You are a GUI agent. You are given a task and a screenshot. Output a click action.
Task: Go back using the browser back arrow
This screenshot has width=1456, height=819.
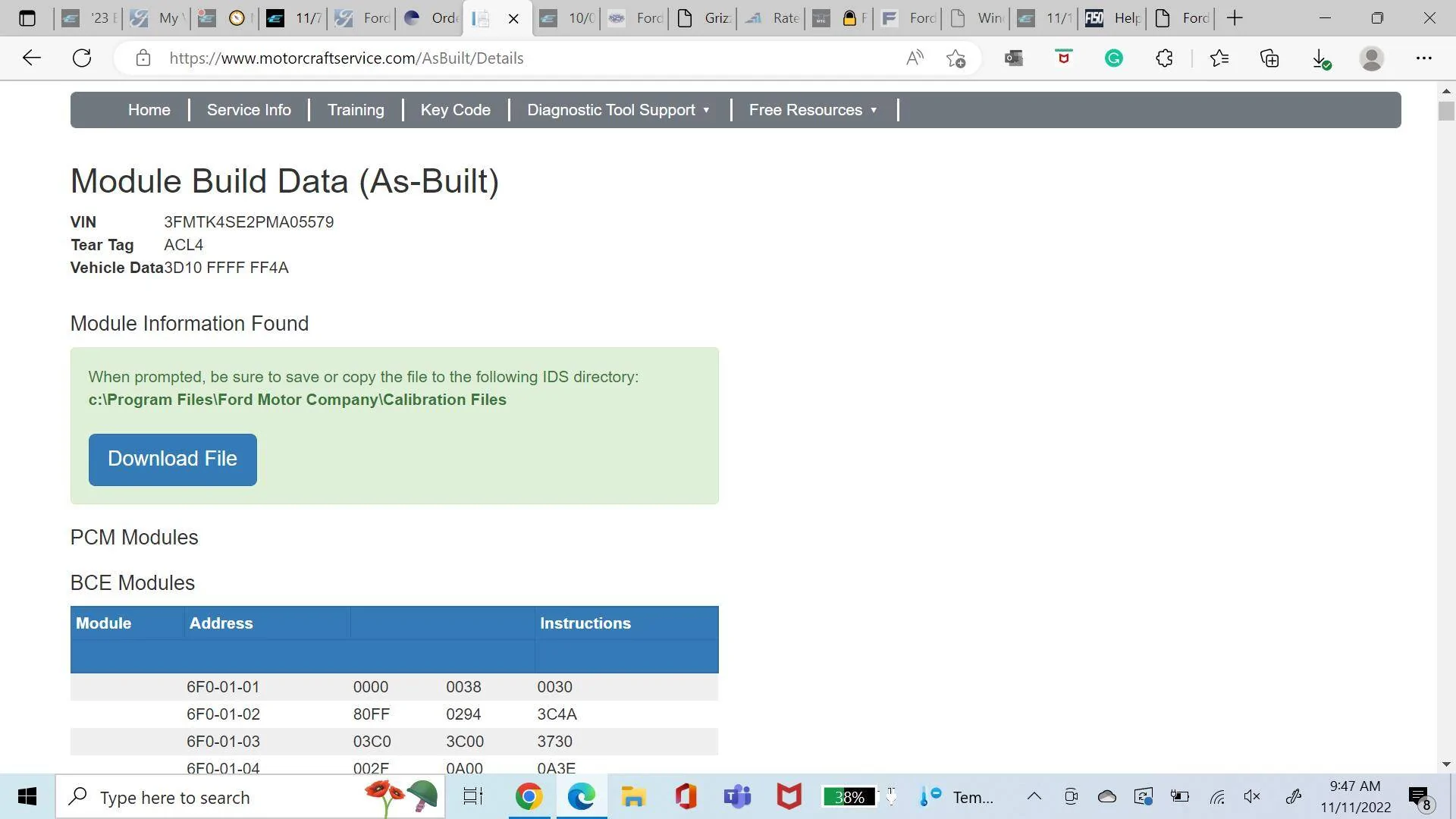31,58
